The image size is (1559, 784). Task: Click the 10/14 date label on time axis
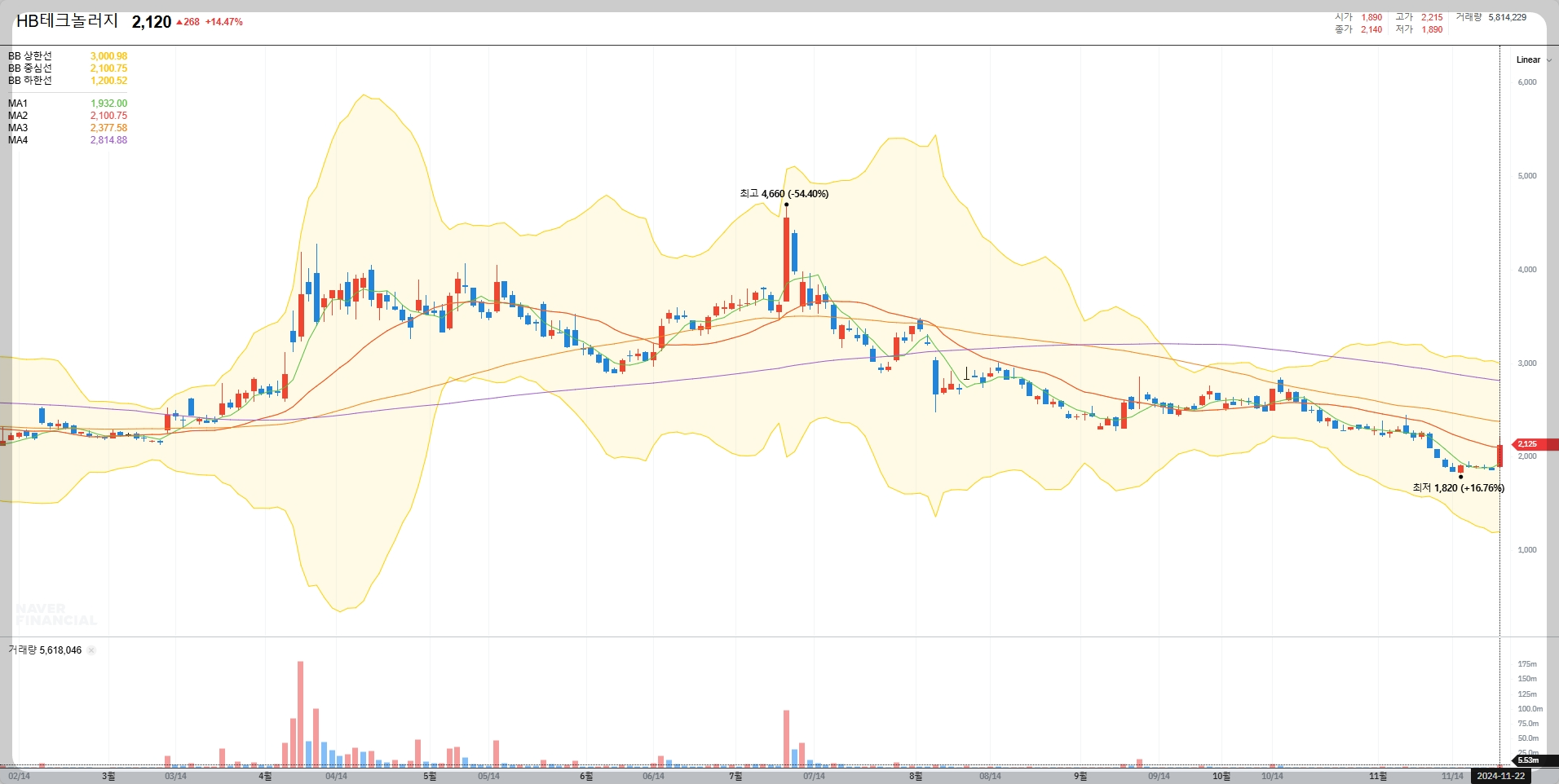(1272, 777)
